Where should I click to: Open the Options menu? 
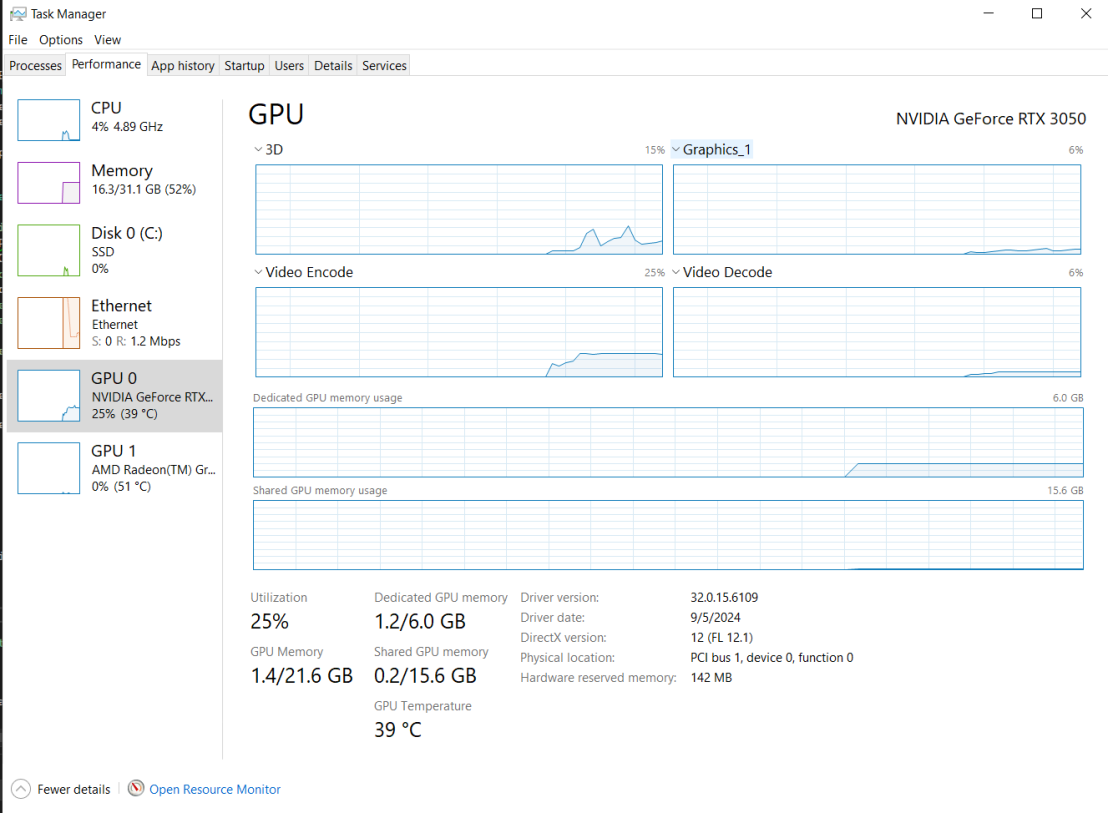click(61, 40)
